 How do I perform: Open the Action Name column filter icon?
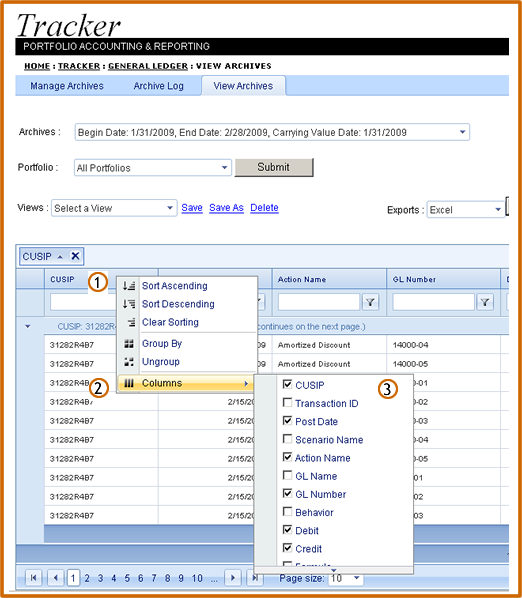pyautogui.click(x=370, y=302)
